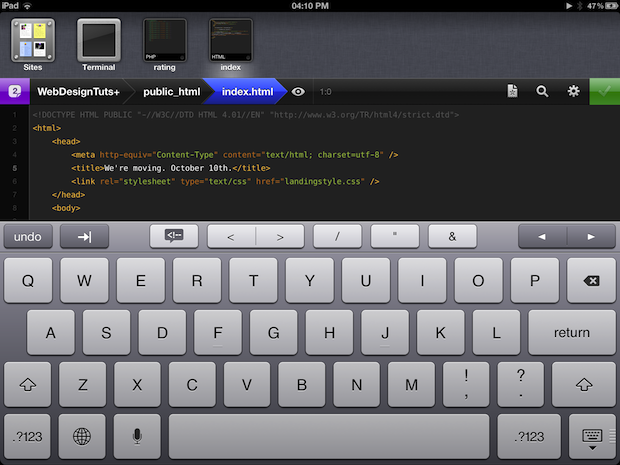Tap the W key
This screenshot has height=465, width=620.
(84, 281)
